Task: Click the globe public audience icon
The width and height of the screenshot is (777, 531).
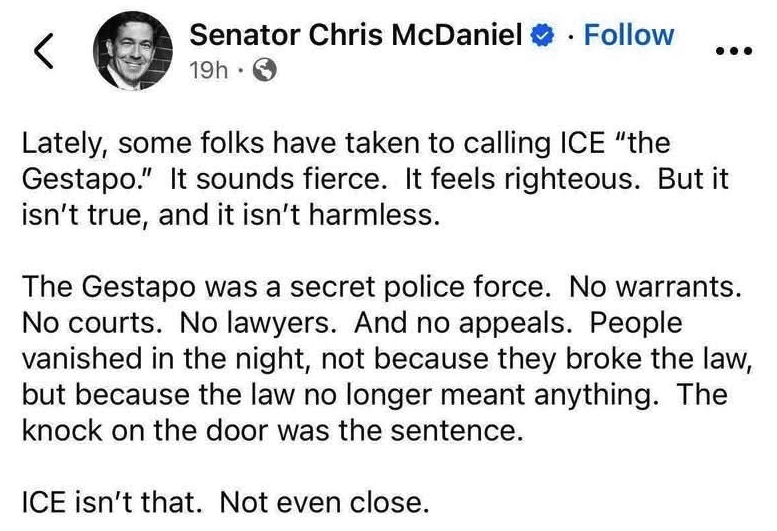Action: (x=266, y=71)
